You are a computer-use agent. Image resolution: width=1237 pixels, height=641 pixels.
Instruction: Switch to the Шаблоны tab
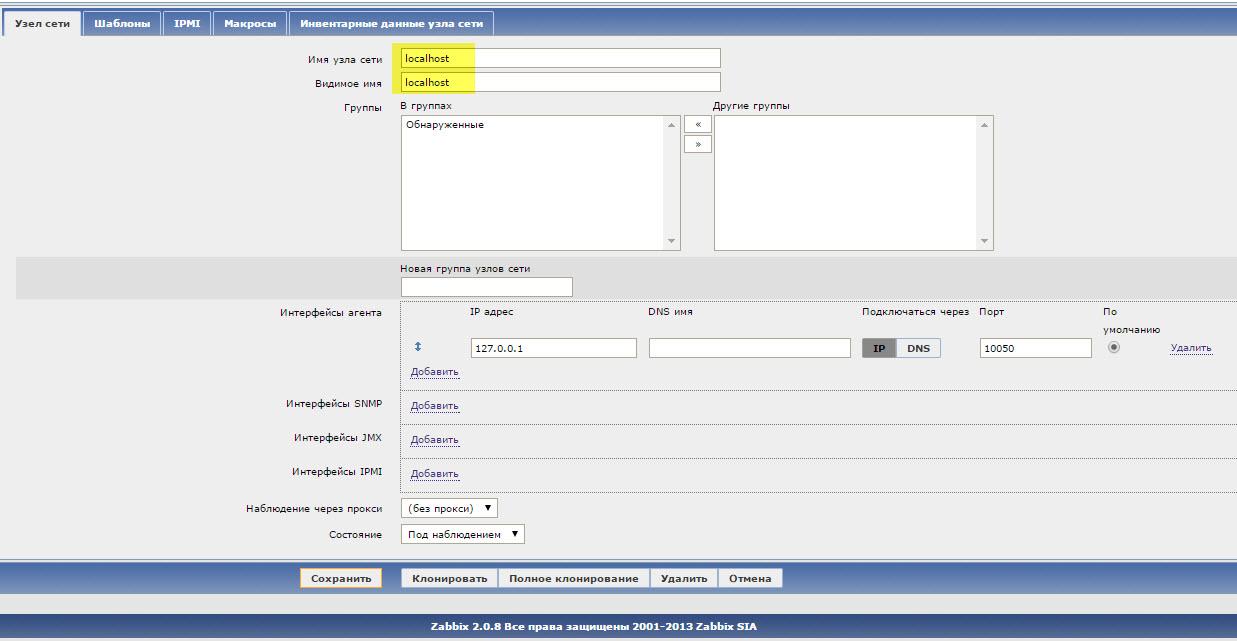click(122, 23)
